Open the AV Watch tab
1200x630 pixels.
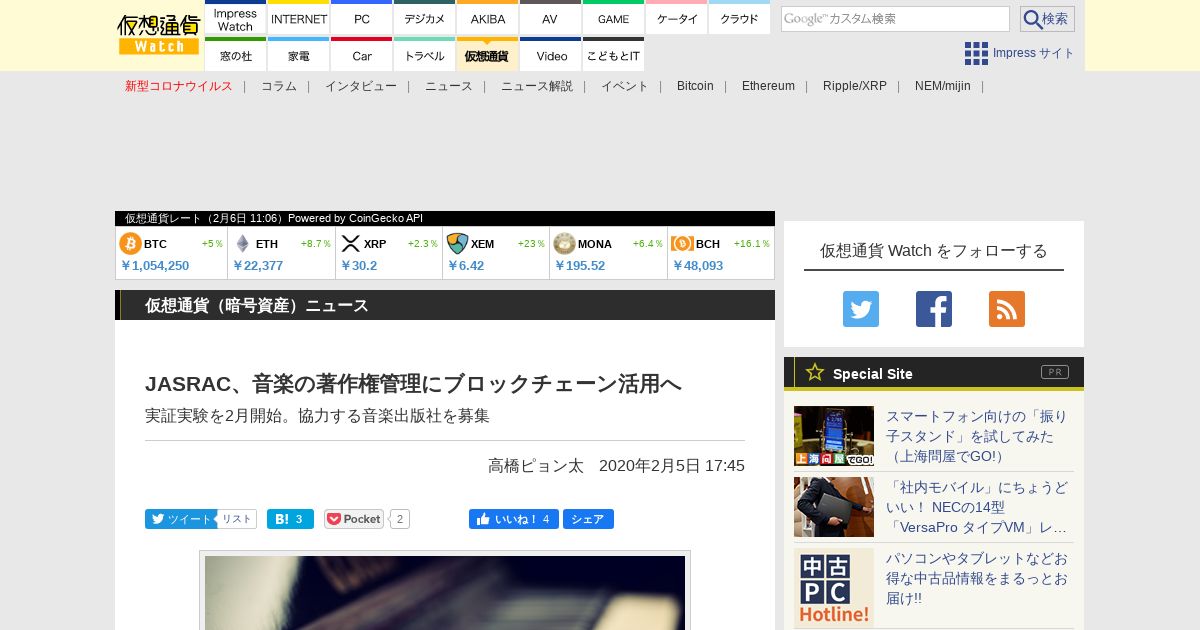(x=550, y=19)
